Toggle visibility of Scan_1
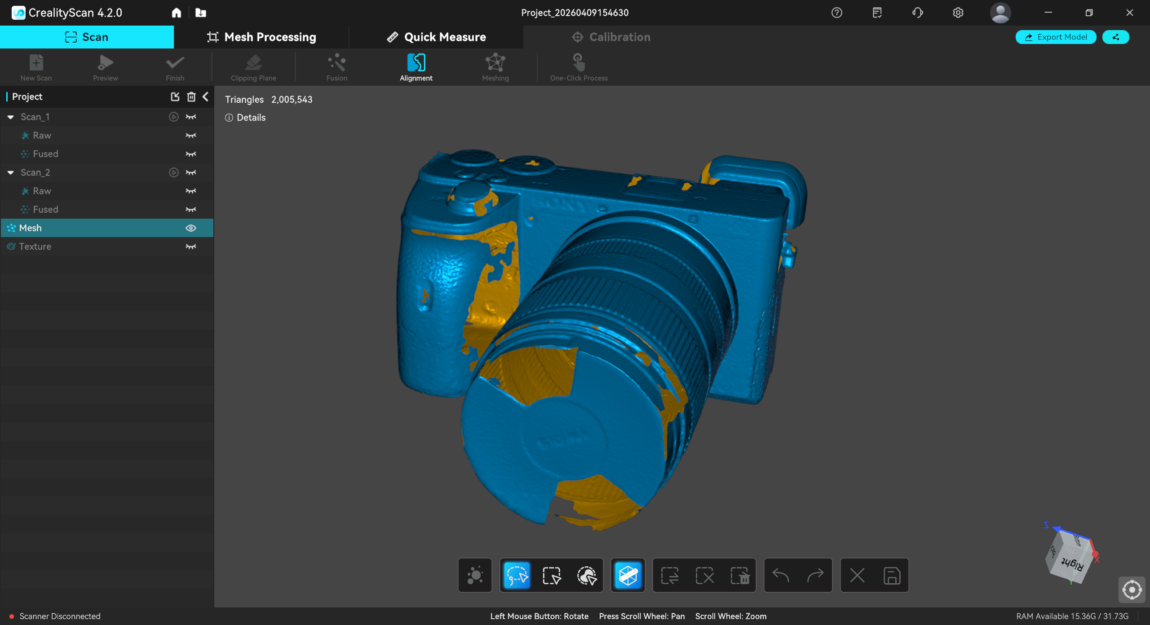Viewport: 1150px width, 625px height. [190, 117]
